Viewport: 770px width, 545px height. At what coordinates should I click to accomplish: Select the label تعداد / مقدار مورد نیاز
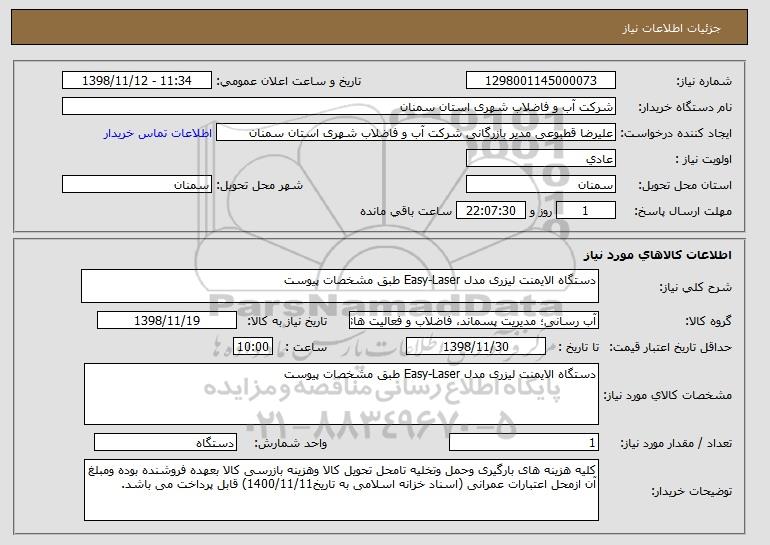[x=676, y=443]
